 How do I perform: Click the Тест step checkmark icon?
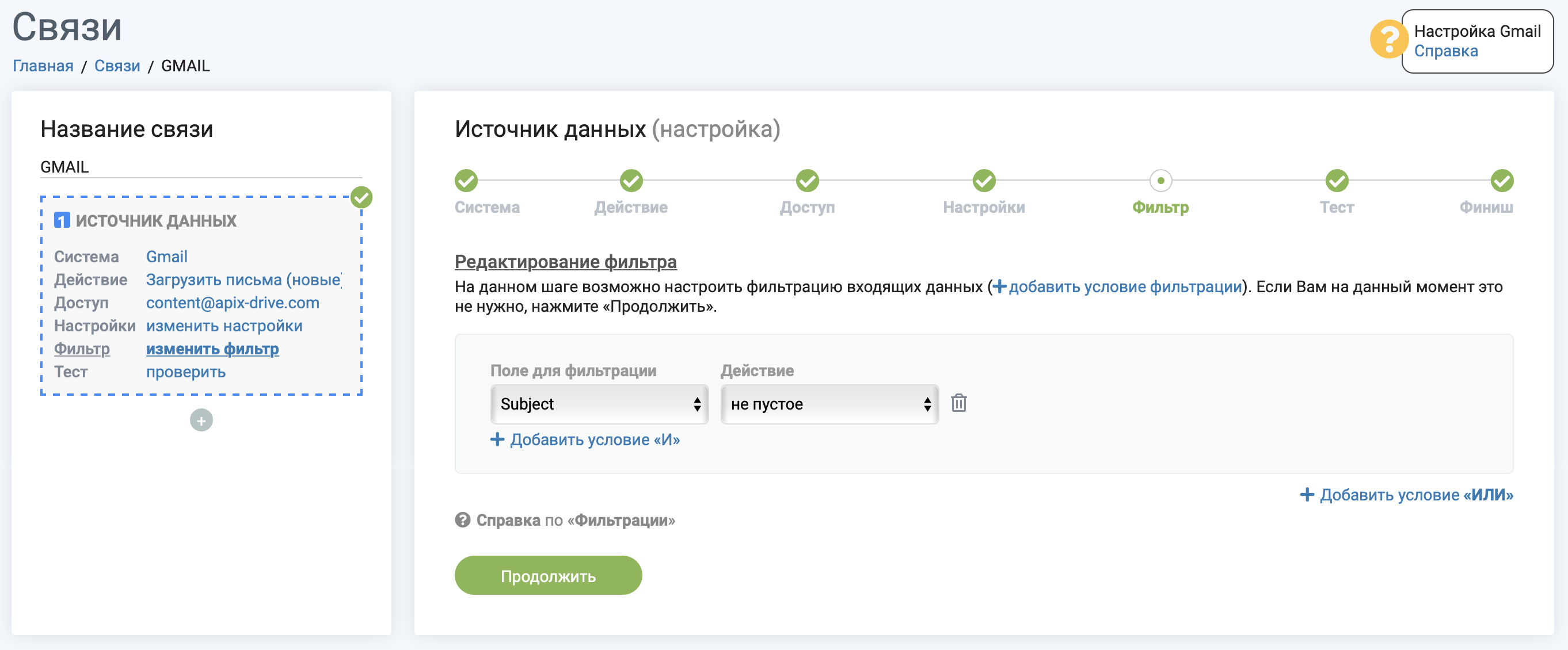pyautogui.click(x=1337, y=181)
